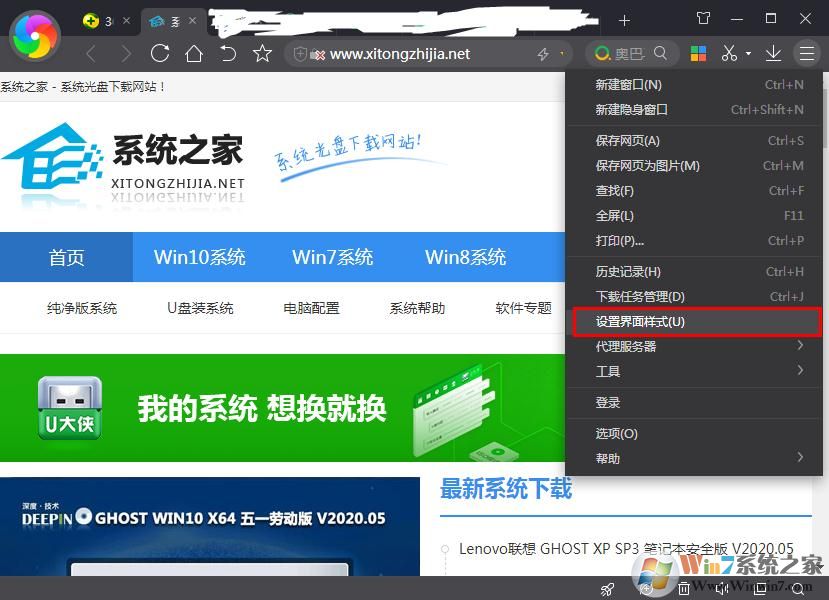Toggle the bookmark star for current page
This screenshot has height=600, width=829.
(x=263, y=53)
